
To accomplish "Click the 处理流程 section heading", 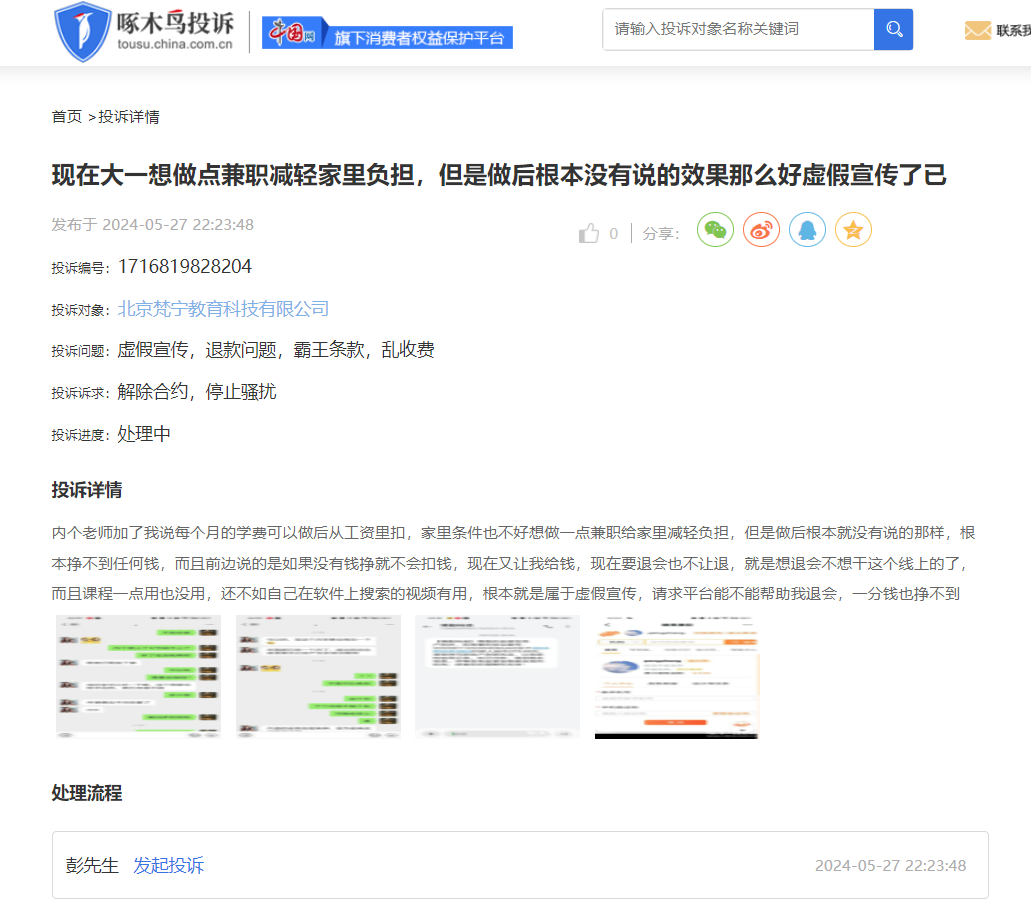I will coord(87,793).
